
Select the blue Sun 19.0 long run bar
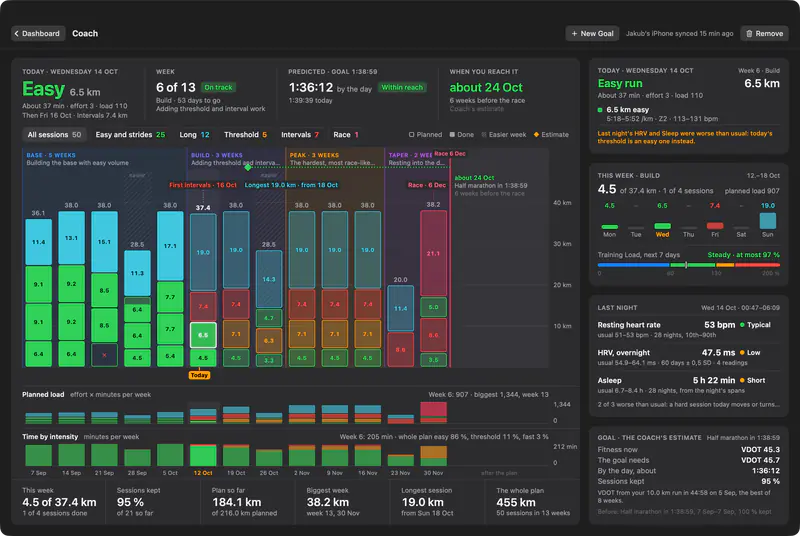pyautogui.click(x=767, y=221)
